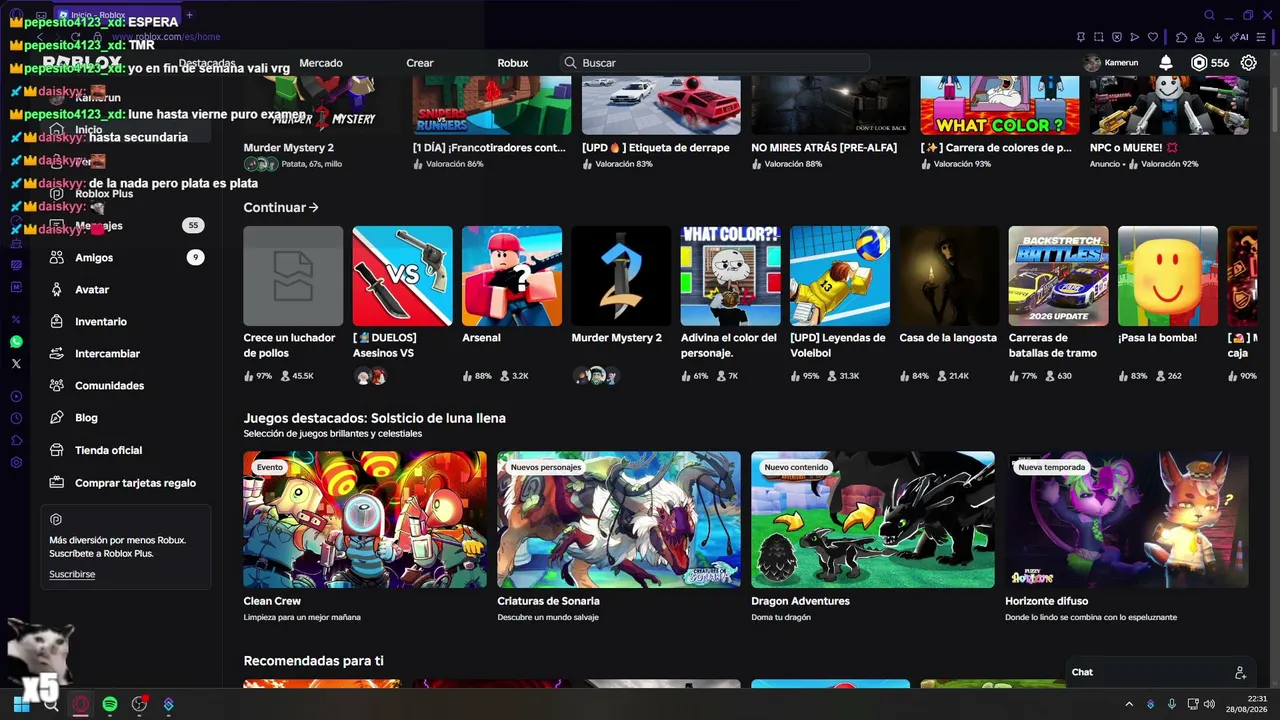Open Horizonte difuso featured game
The height and width of the screenshot is (720, 1280).
click(1127, 519)
